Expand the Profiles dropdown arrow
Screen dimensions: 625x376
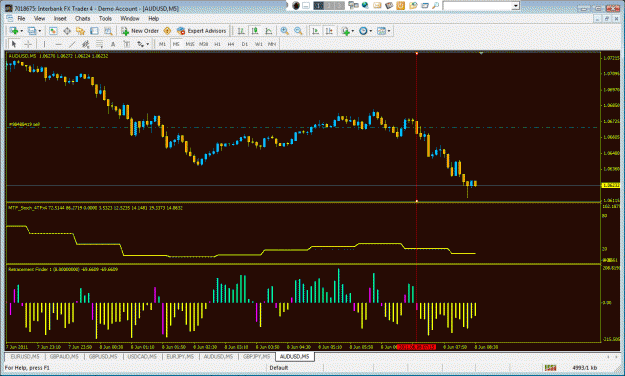39,31
